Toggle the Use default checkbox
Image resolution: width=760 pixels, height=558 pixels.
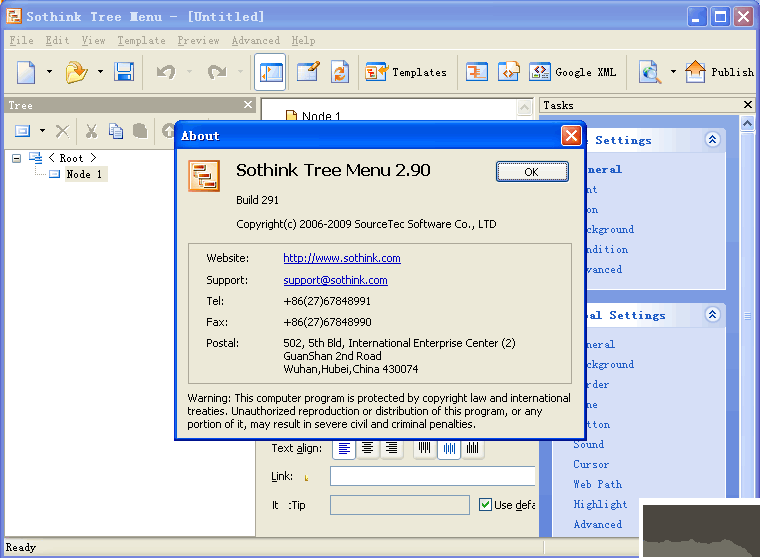pyautogui.click(x=486, y=505)
